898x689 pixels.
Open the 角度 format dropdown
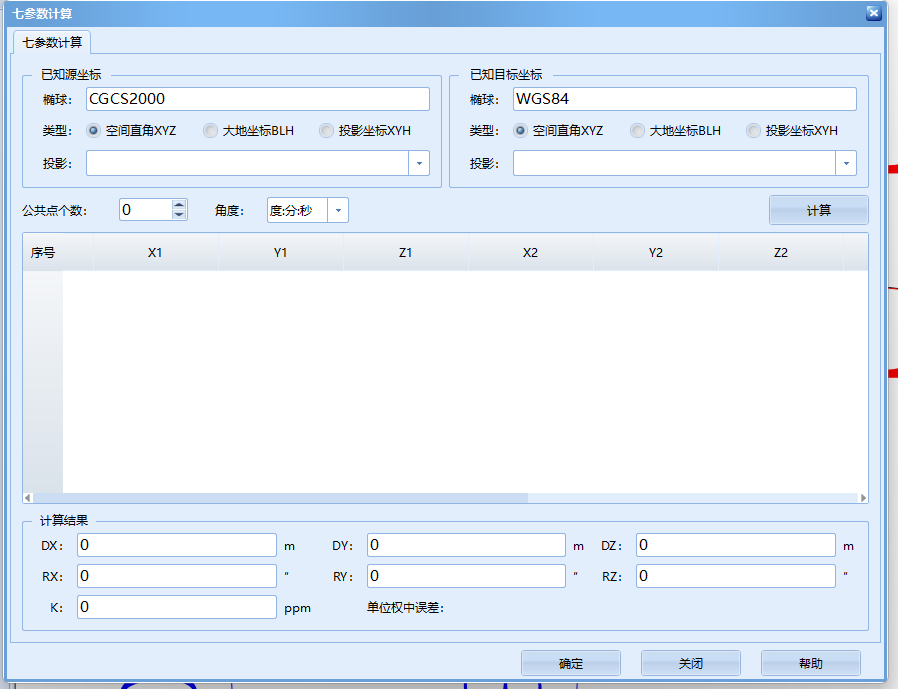(338, 210)
